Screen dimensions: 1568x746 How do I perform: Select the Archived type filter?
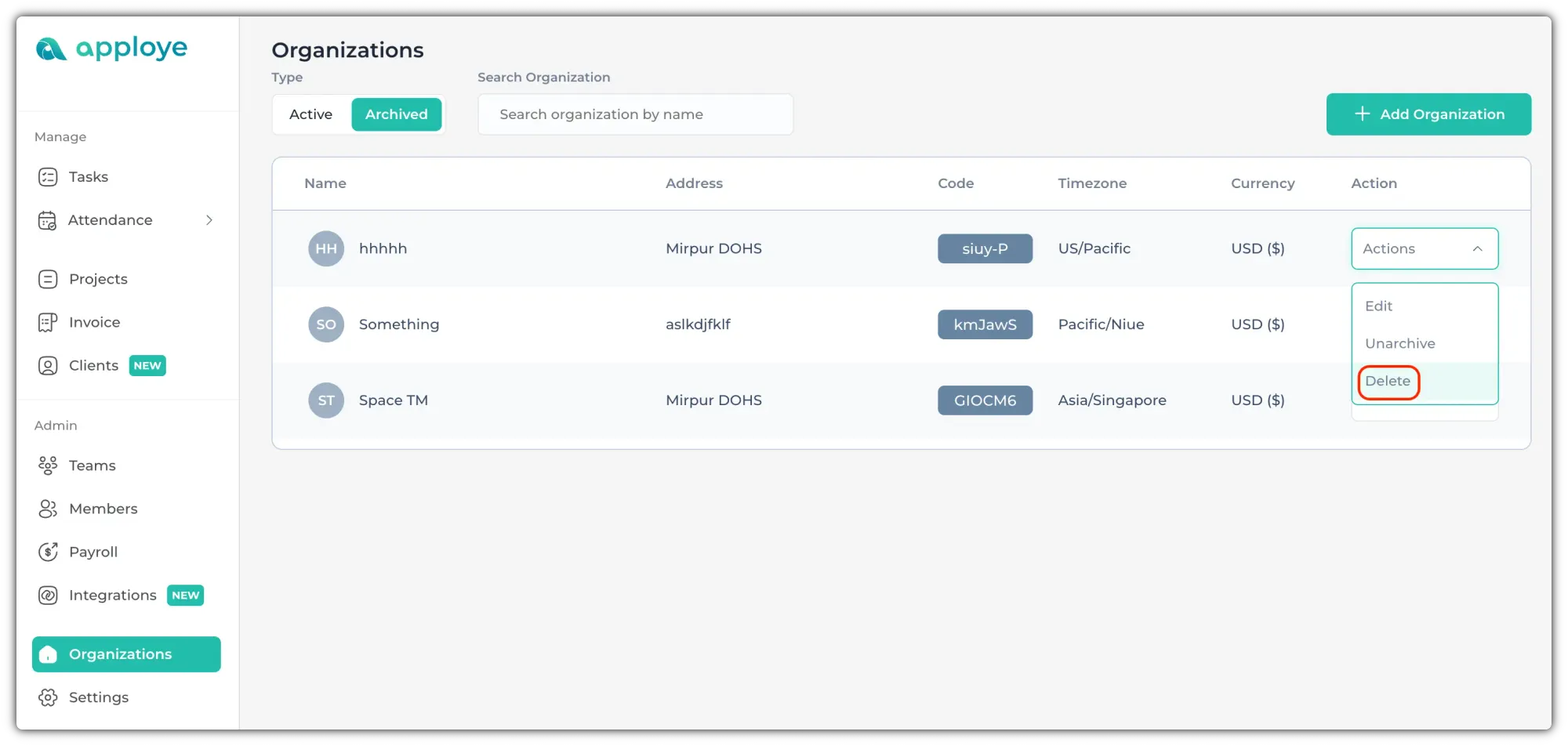click(x=396, y=114)
